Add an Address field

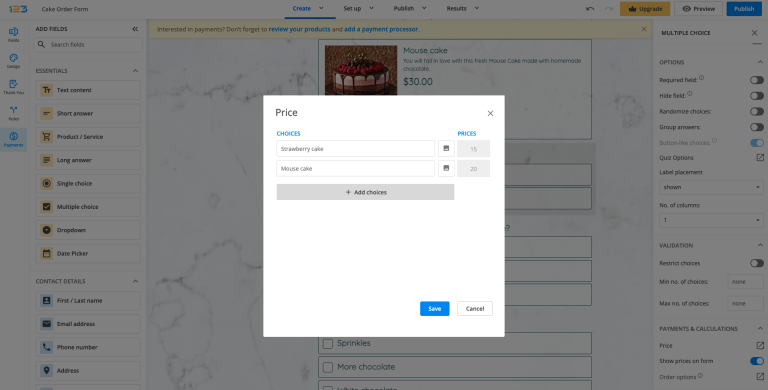click(88, 370)
